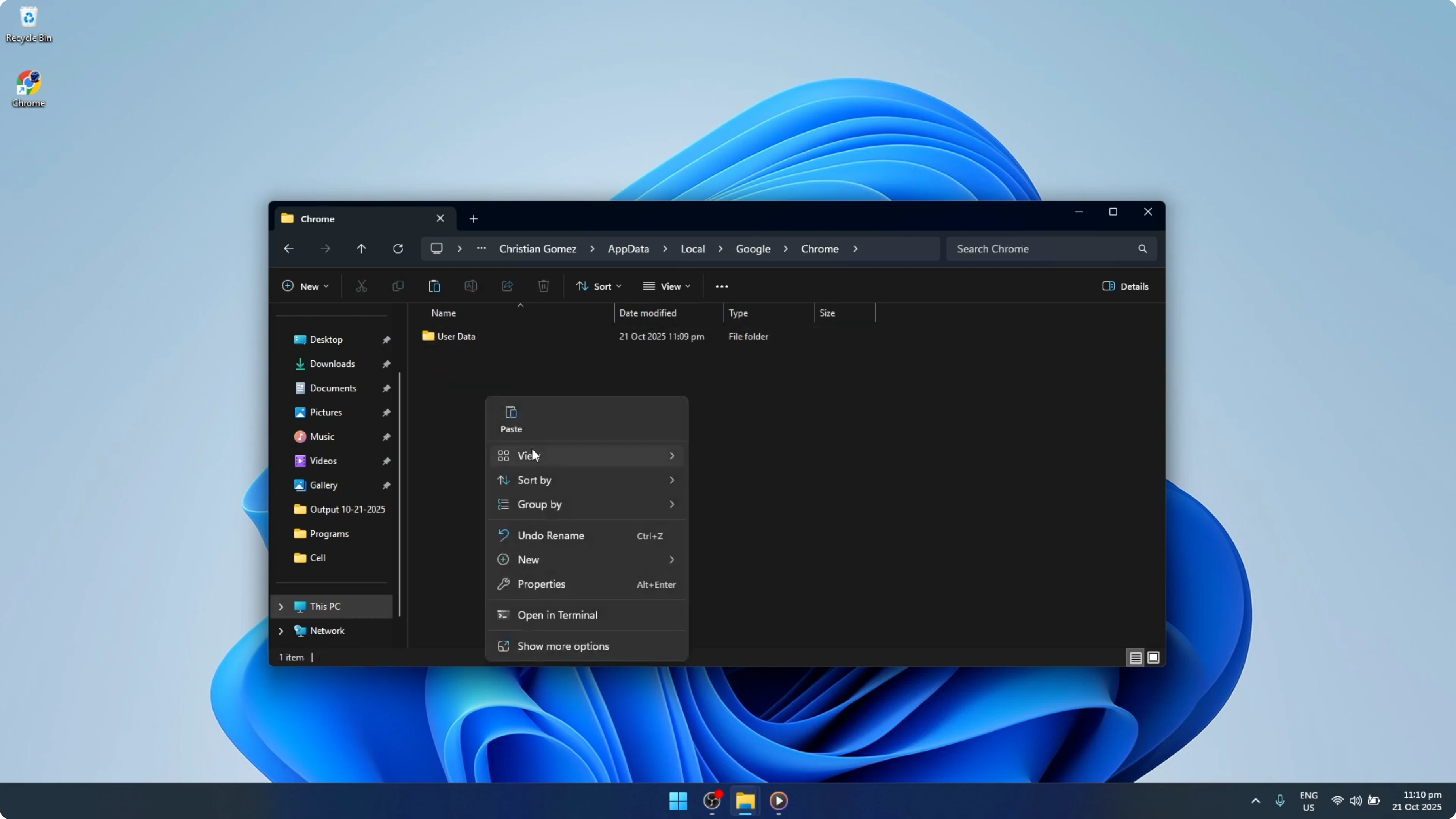
Task: Toggle the Details pane button
Action: [x=1125, y=286]
